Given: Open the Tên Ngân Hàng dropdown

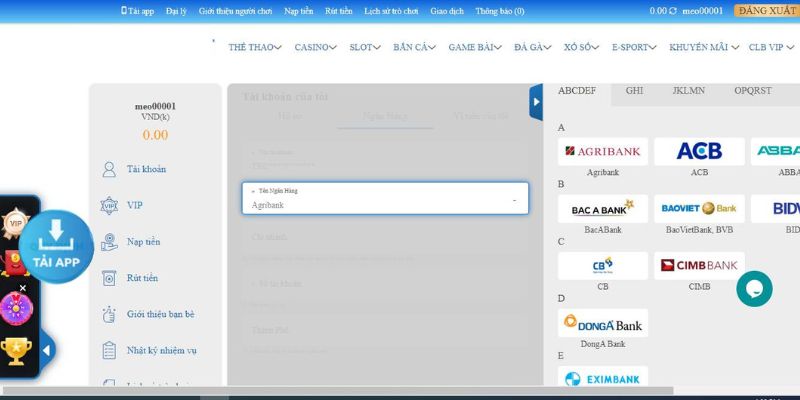Looking at the screenshot, I should (x=385, y=198).
